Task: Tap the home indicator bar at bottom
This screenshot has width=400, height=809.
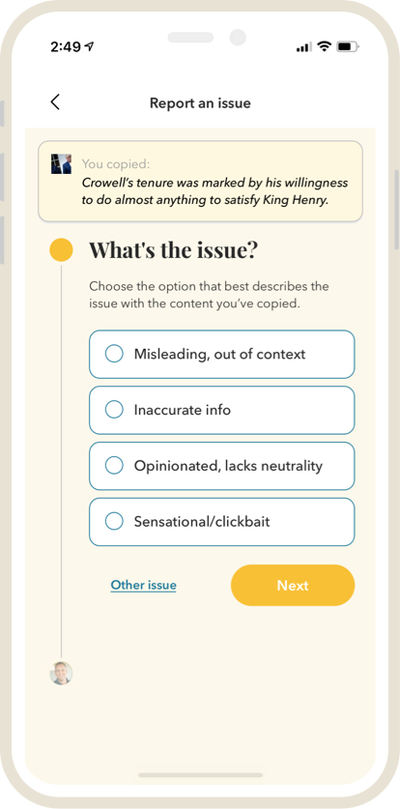Action: tap(200, 775)
